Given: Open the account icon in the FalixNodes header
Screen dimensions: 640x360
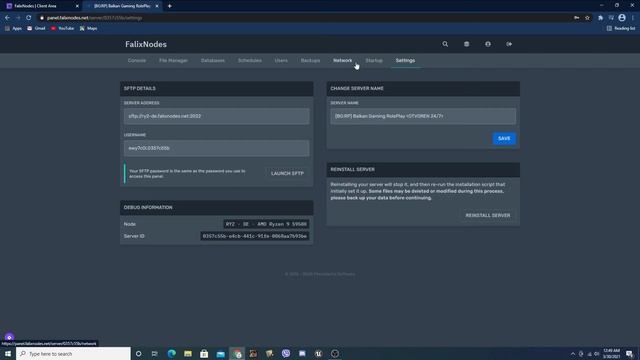Looking at the screenshot, I should point(488,44).
